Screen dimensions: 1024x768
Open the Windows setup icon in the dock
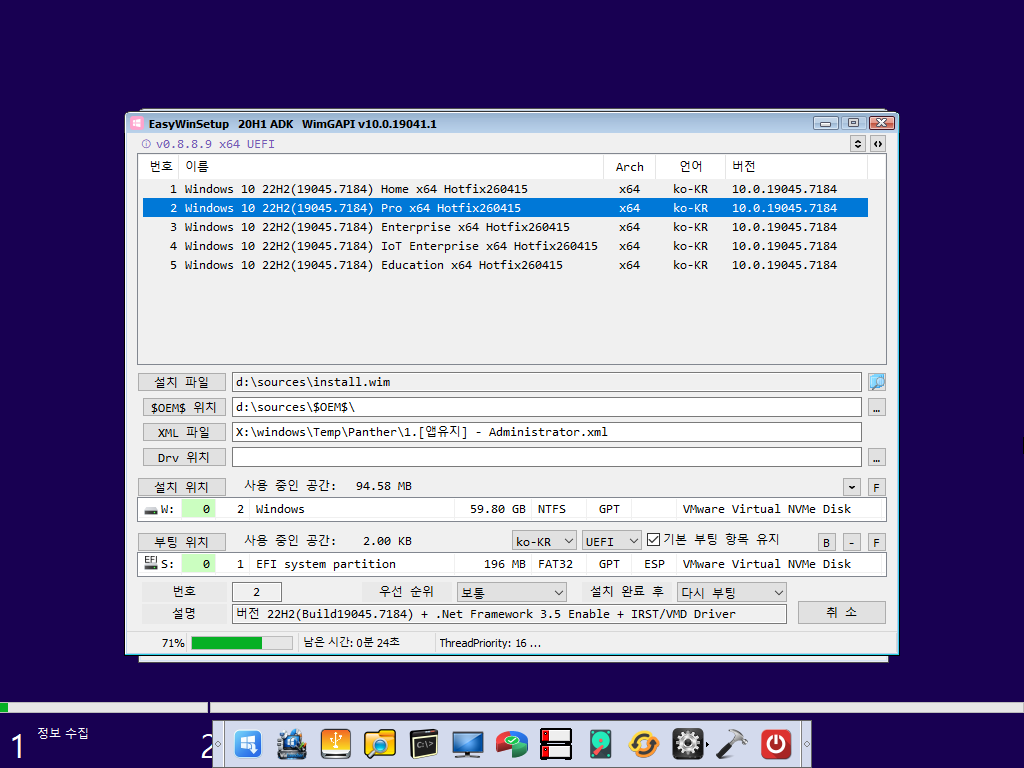click(x=248, y=744)
